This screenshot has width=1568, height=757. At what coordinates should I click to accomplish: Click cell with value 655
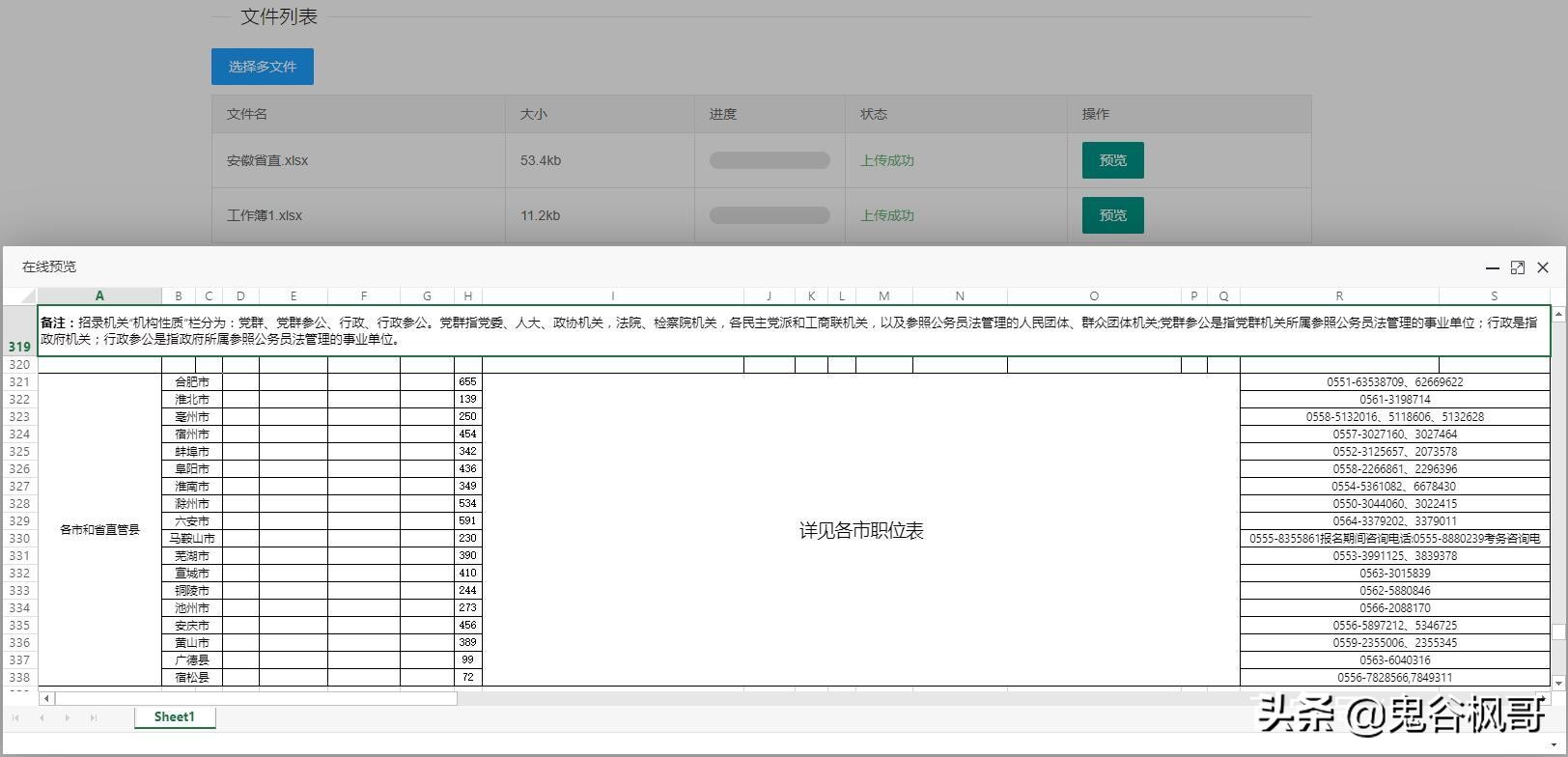click(x=468, y=382)
